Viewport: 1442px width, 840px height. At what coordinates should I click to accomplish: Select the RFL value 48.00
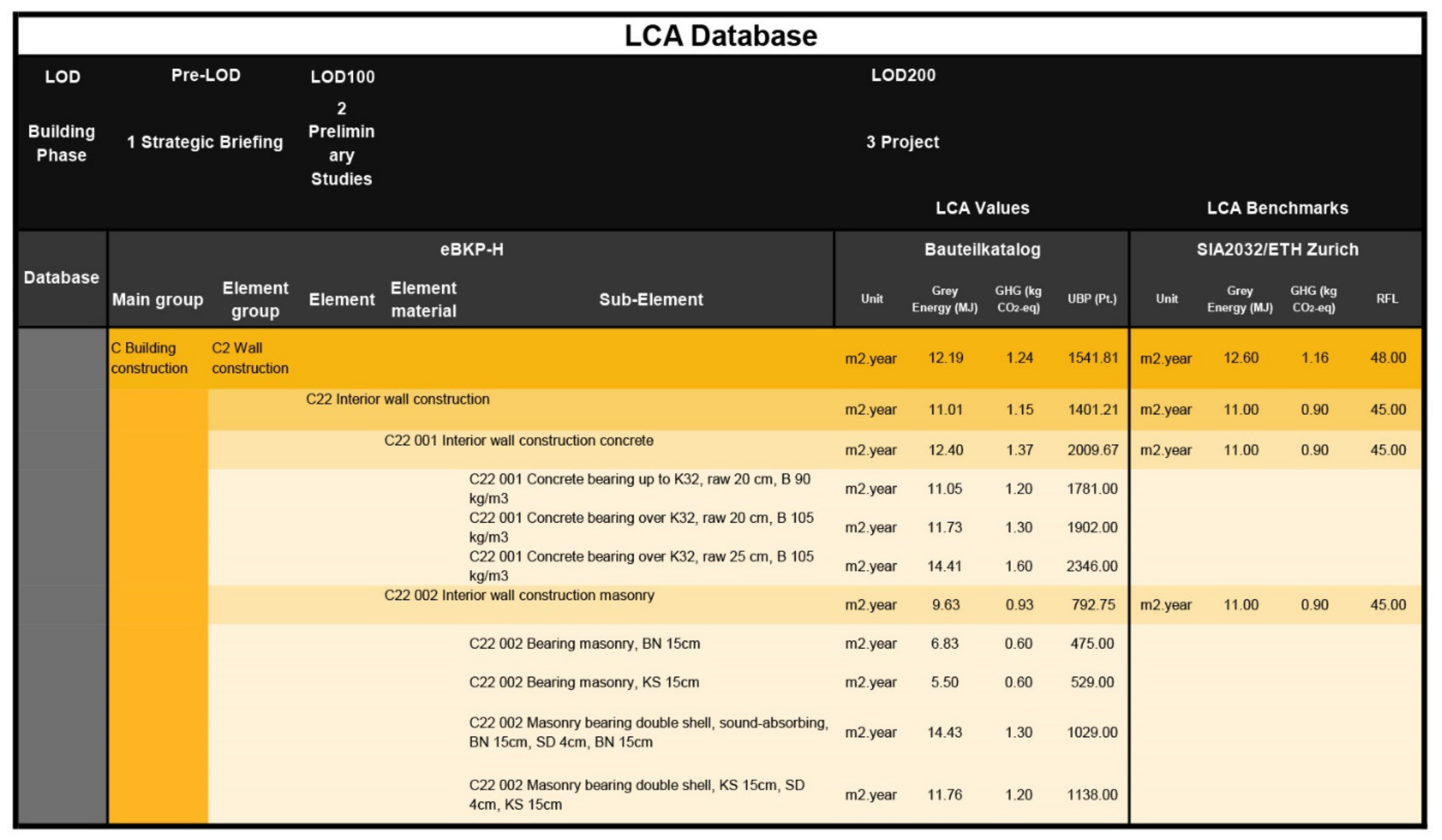click(1388, 358)
